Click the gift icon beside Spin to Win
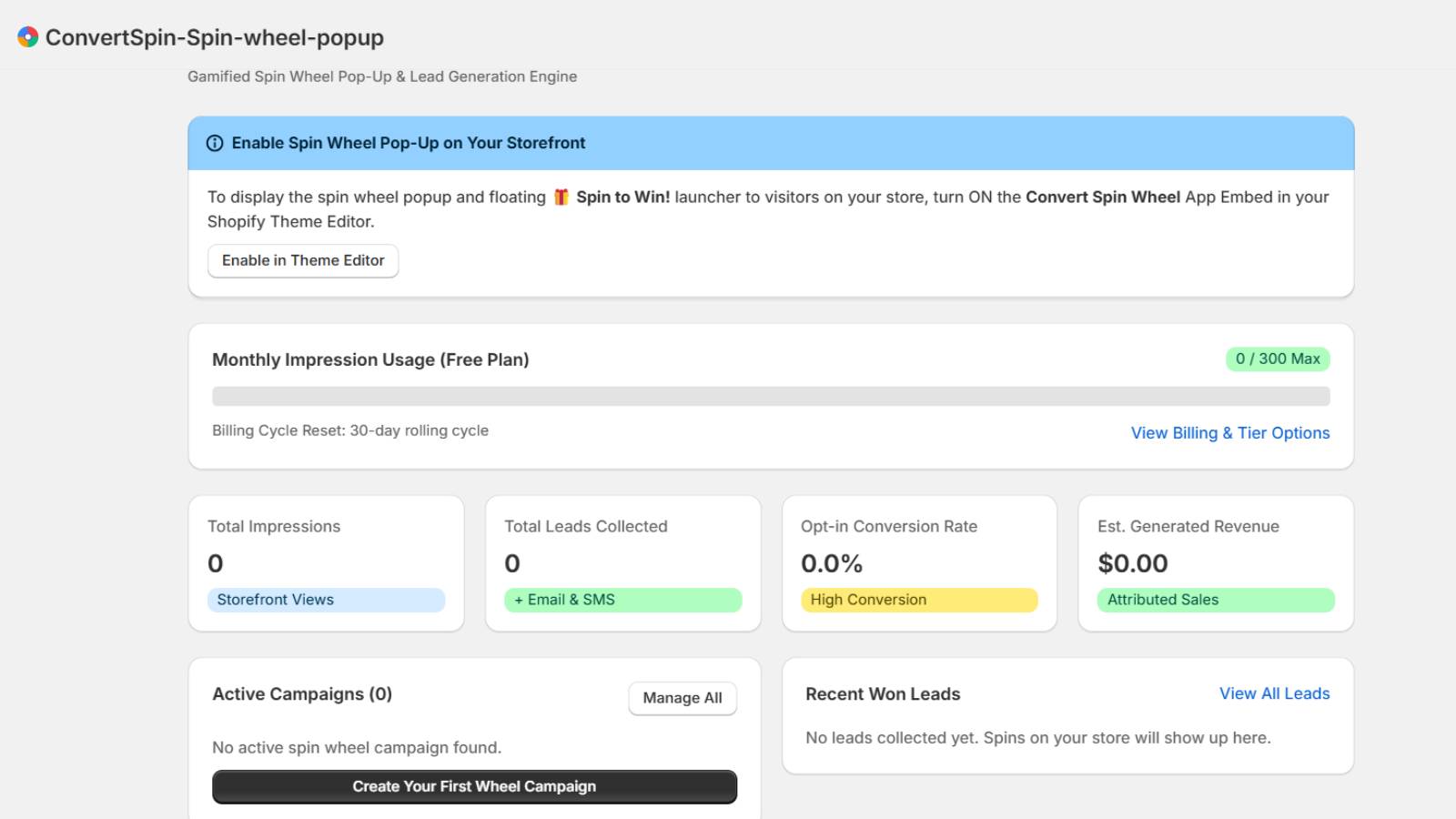 (561, 197)
